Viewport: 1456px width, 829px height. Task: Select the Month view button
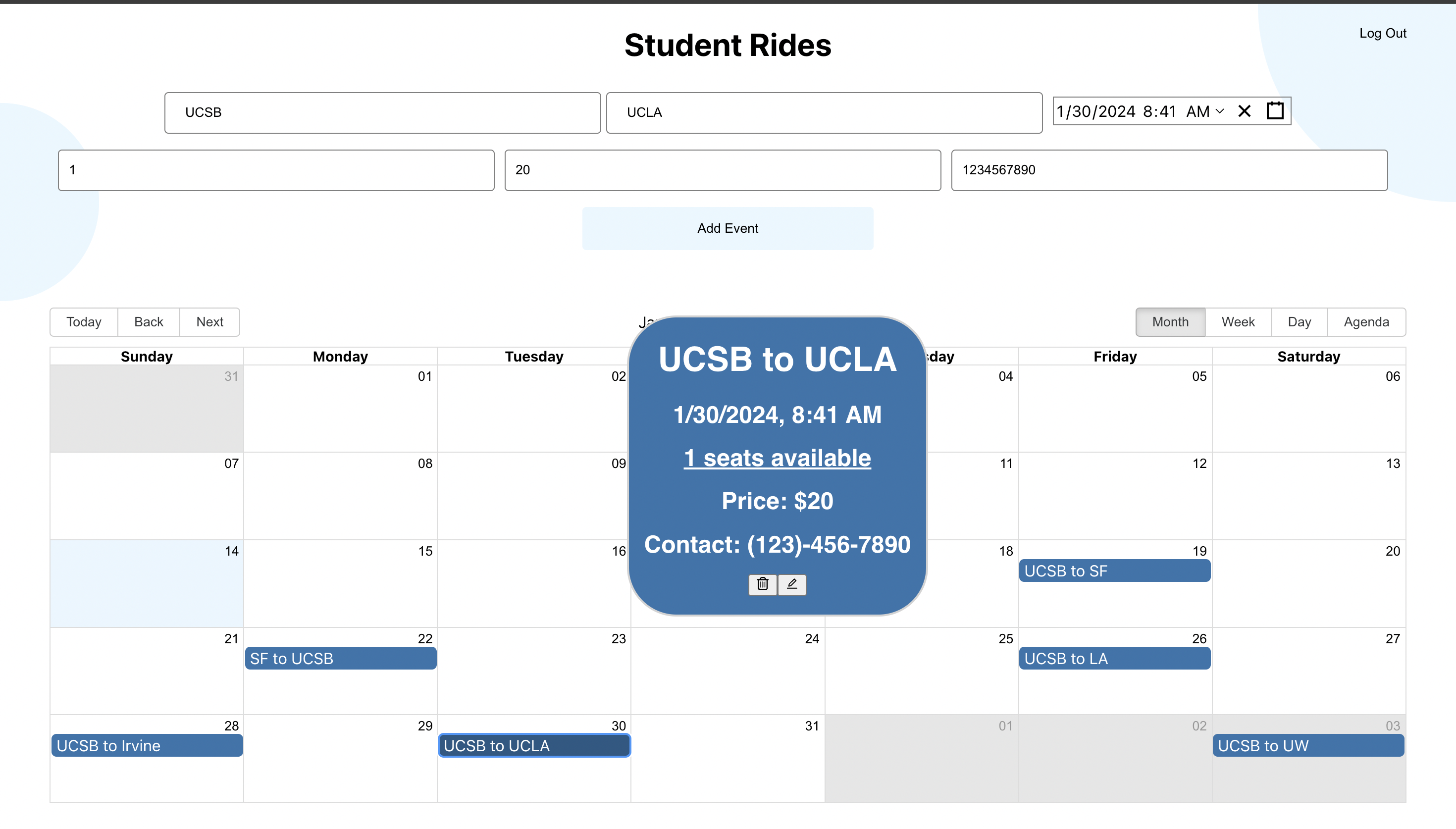click(1170, 322)
